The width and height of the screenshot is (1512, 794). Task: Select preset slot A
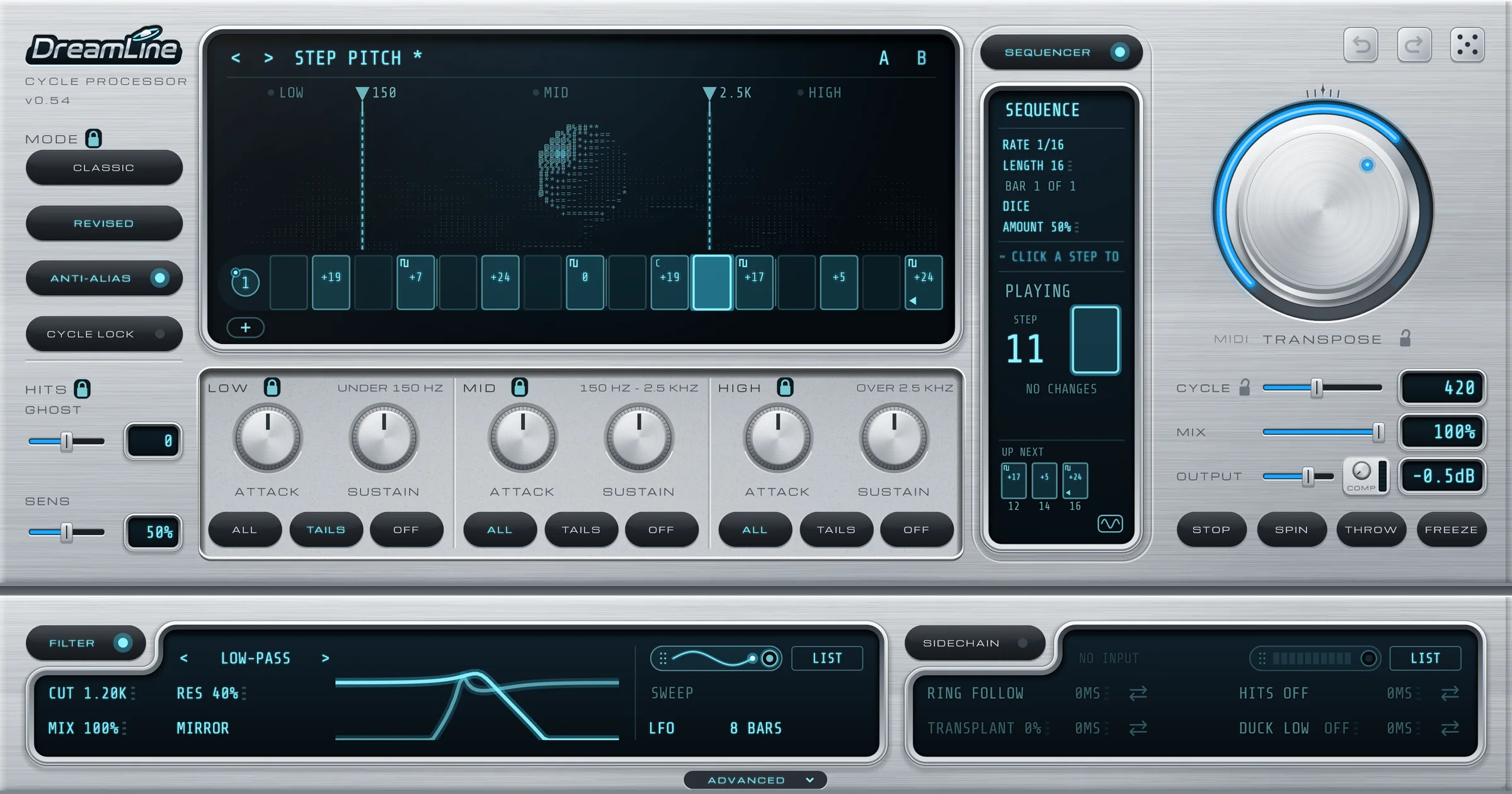click(x=884, y=59)
